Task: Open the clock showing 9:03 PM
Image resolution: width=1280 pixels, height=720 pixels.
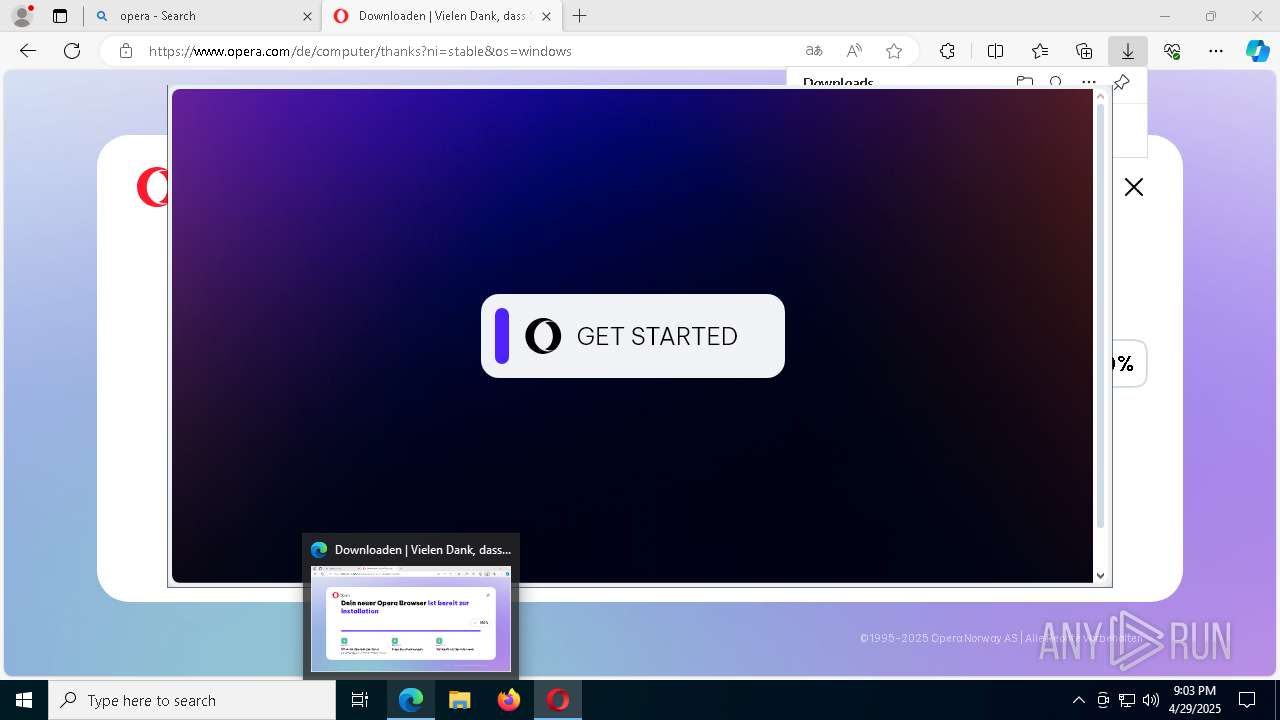Action: 1195,700
